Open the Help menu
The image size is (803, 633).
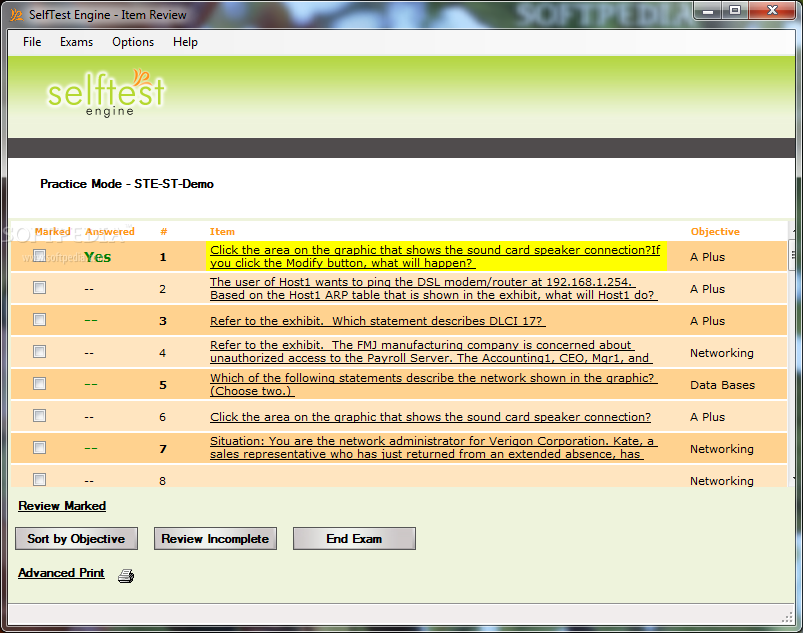point(185,42)
